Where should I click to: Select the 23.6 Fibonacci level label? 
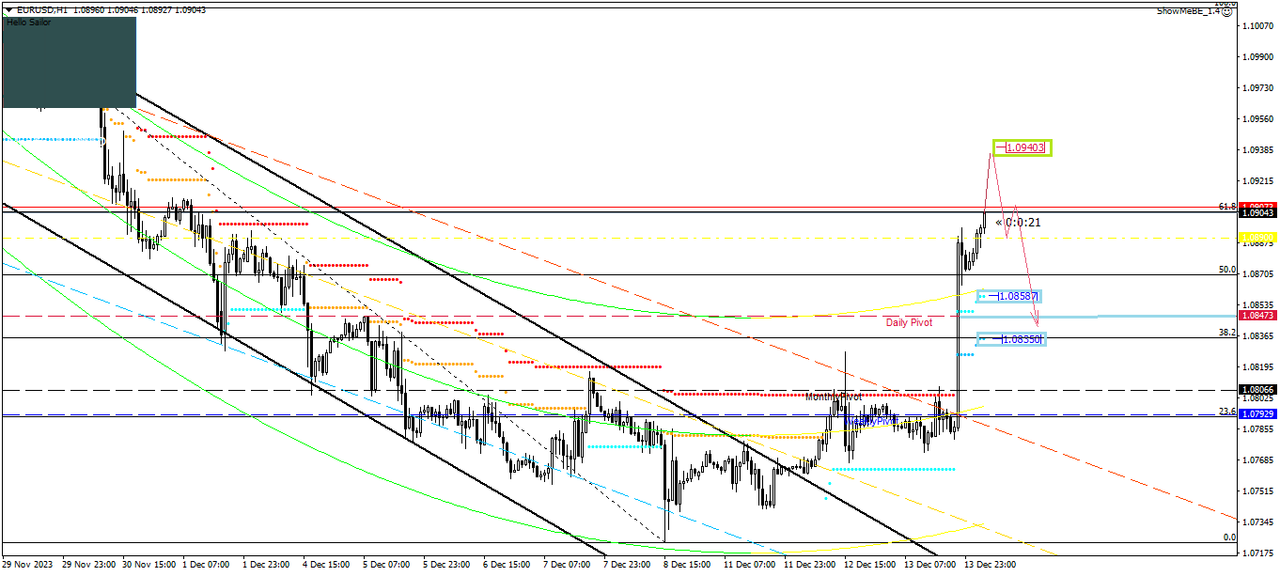tap(1228, 410)
